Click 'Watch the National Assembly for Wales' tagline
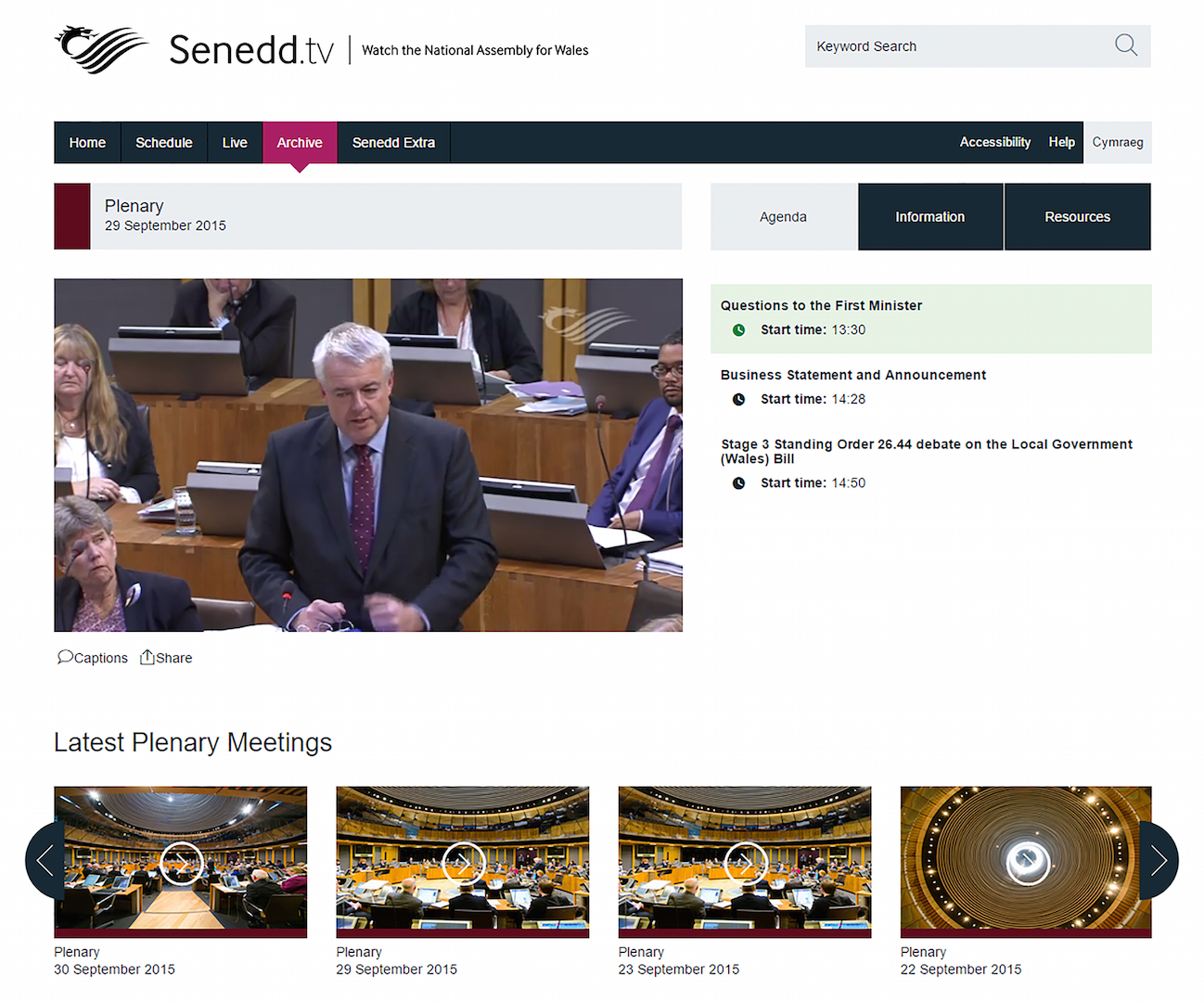 (x=475, y=50)
